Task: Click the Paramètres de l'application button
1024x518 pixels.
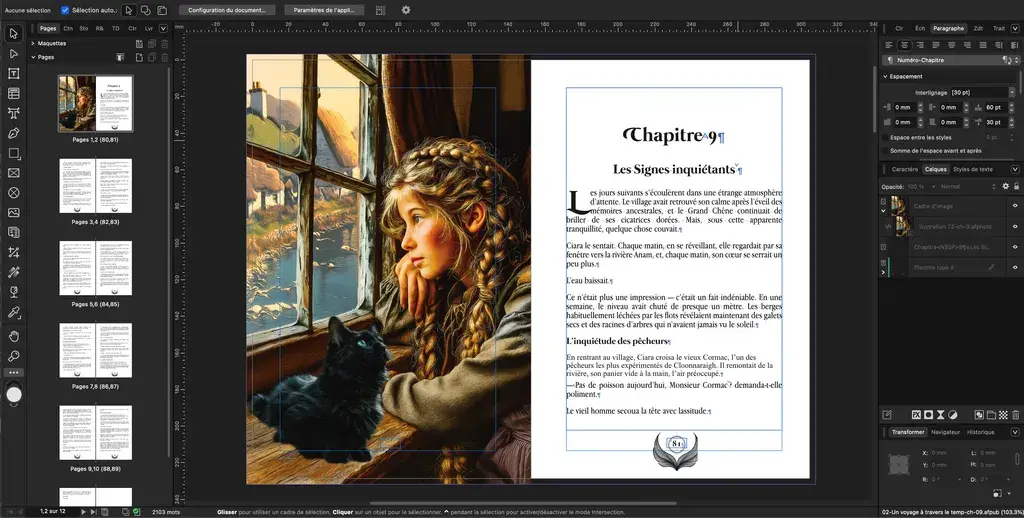Action: (324, 10)
